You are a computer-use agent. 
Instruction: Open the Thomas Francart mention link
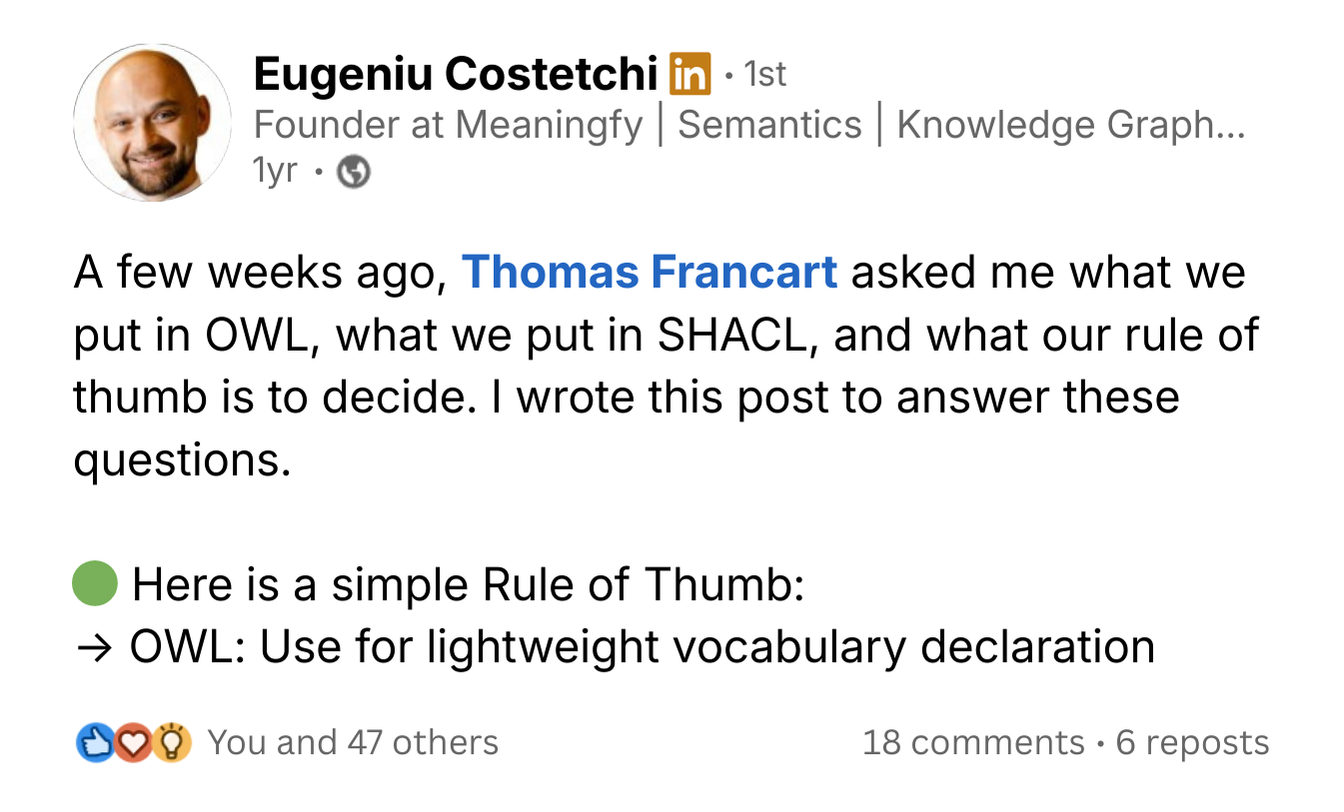[x=650, y=273]
